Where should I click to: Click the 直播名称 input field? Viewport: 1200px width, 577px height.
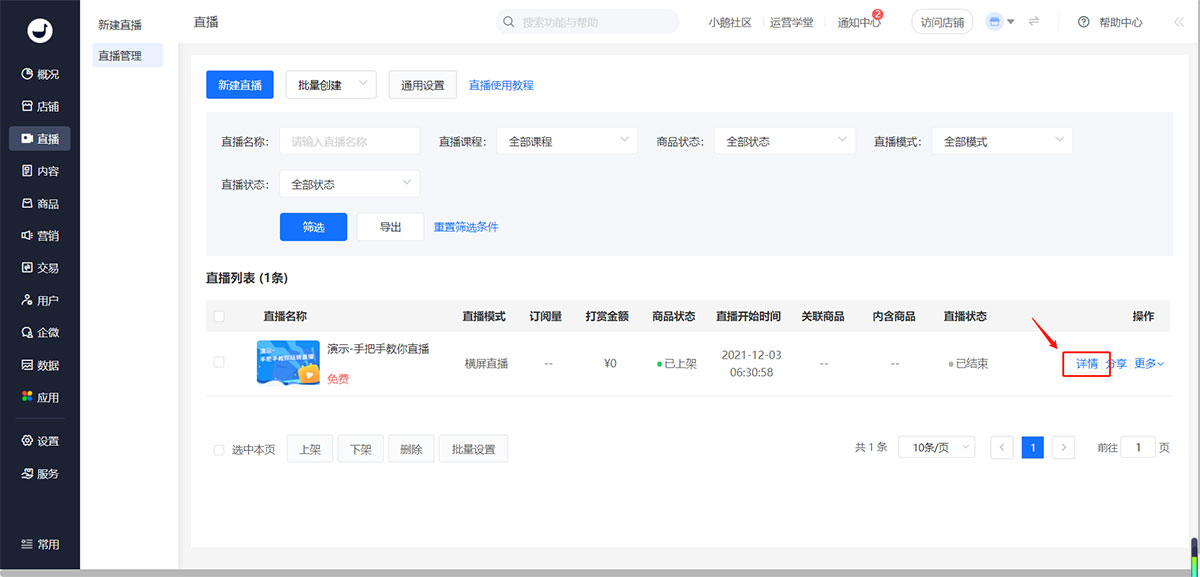(x=349, y=142)
